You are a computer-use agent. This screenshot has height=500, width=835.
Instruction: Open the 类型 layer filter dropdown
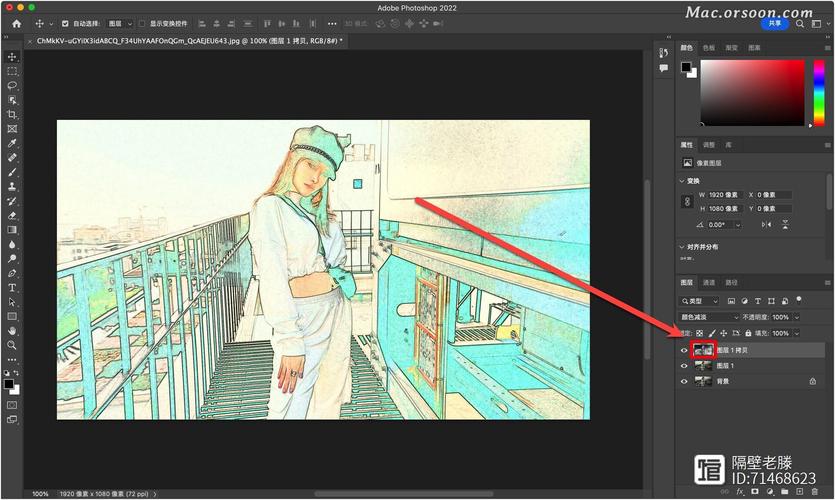tap(699, 301)
